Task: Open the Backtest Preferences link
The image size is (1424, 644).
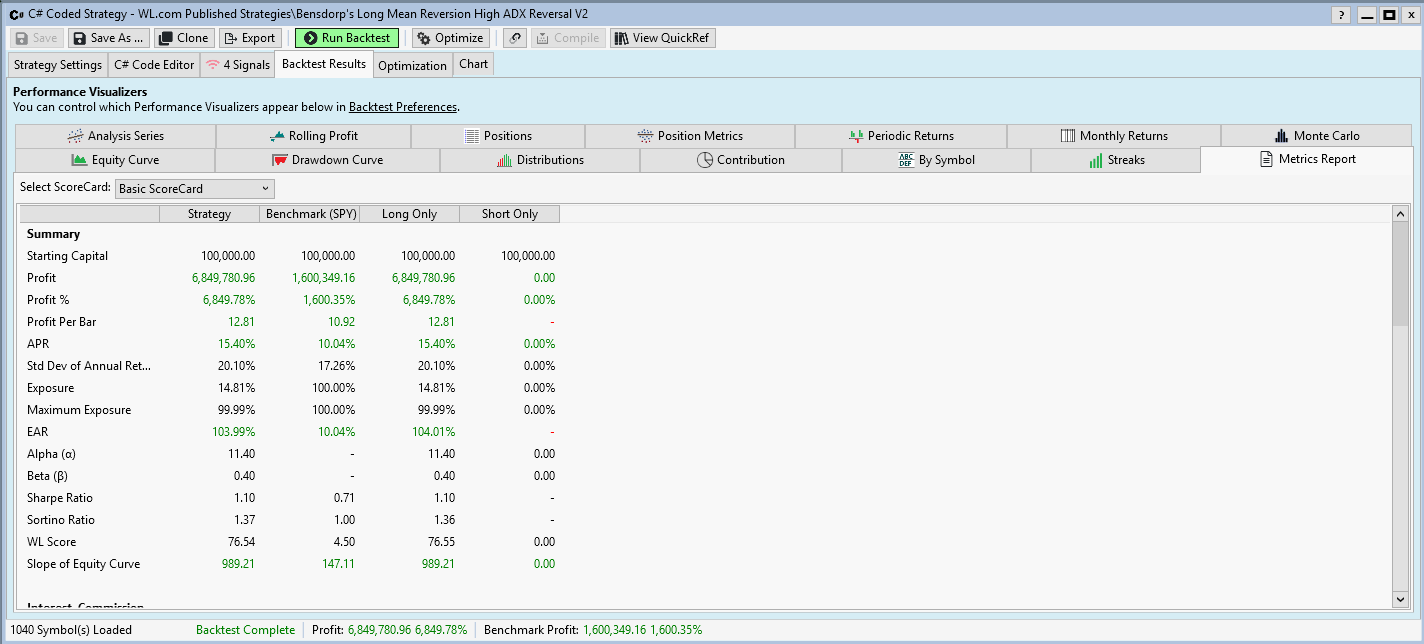Action: click(x=403, y=107)
